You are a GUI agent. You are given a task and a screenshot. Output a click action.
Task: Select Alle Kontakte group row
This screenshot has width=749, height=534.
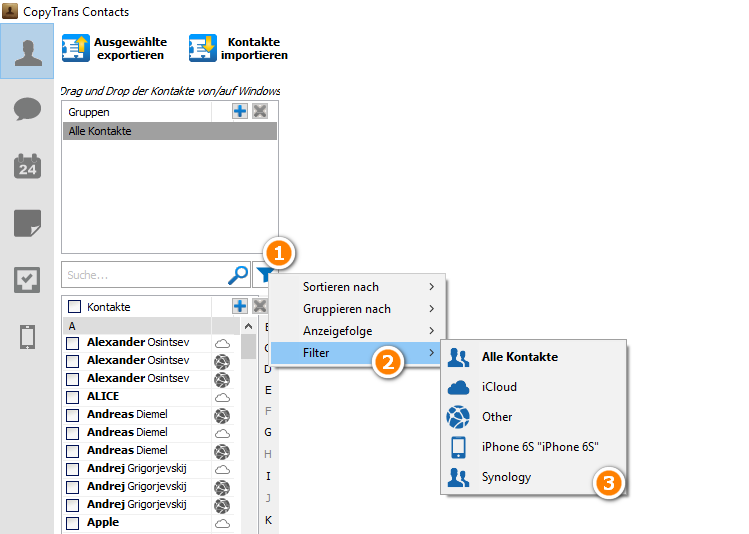tap(170, 131)
